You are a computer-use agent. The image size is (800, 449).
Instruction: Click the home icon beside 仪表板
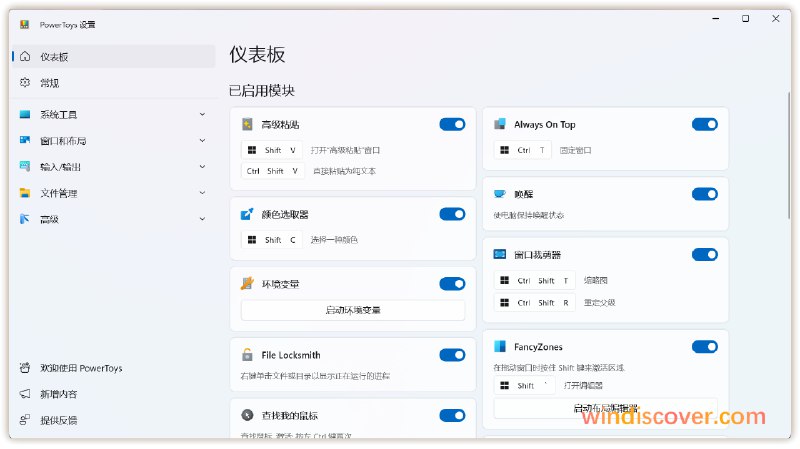(25, 57)
